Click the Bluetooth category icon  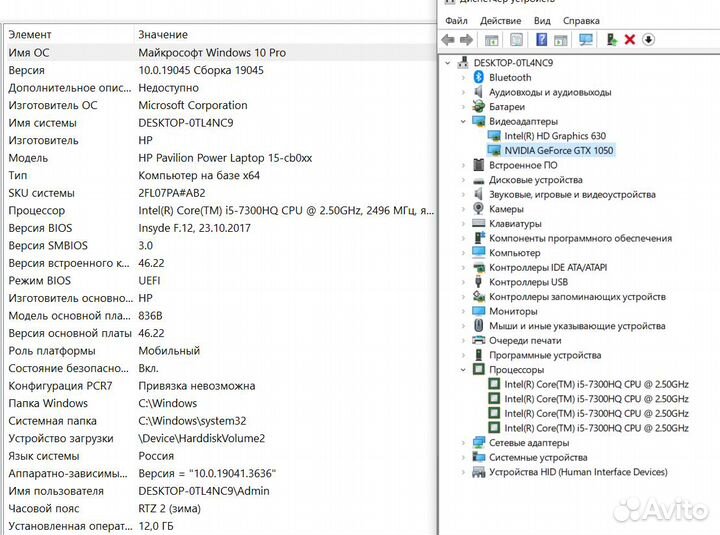click(478, 77)
